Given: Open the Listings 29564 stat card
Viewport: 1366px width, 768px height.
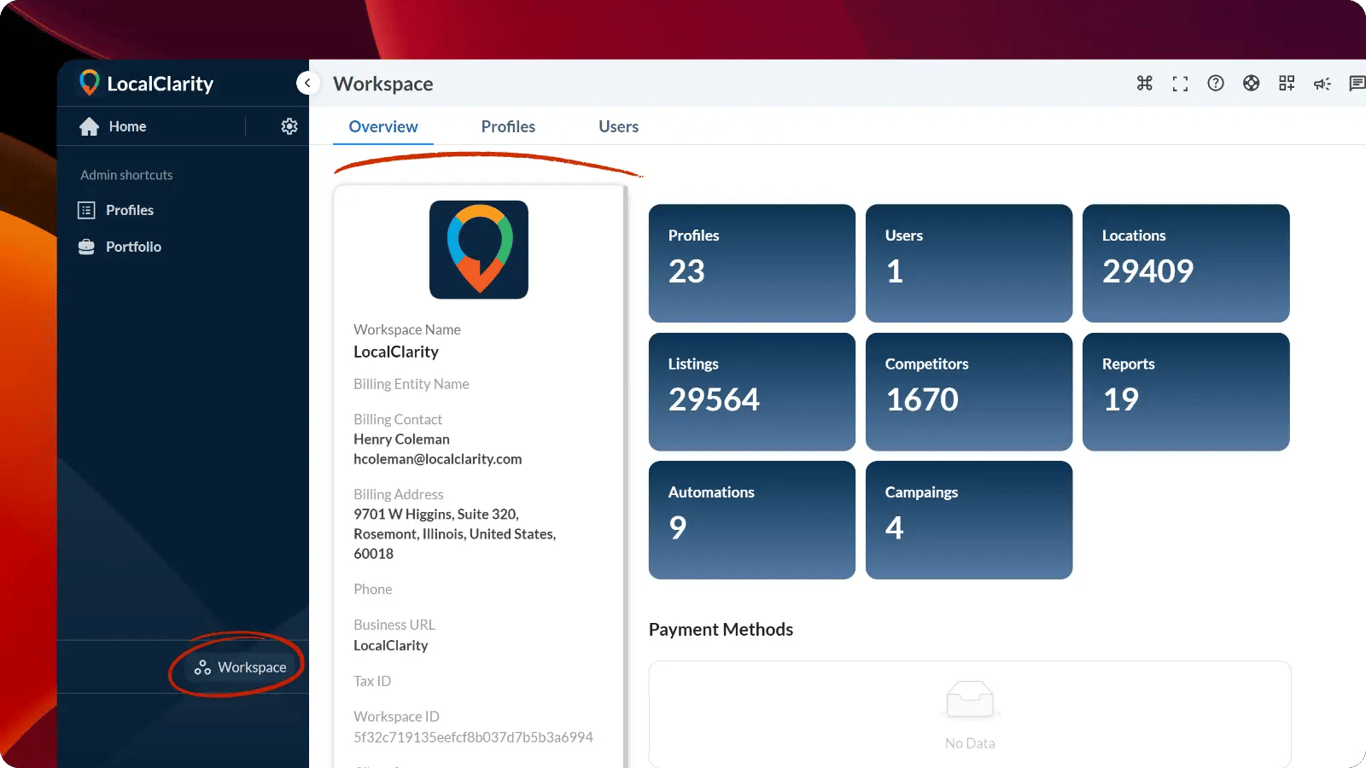Looking at the screenshot, I should [752, 392].
